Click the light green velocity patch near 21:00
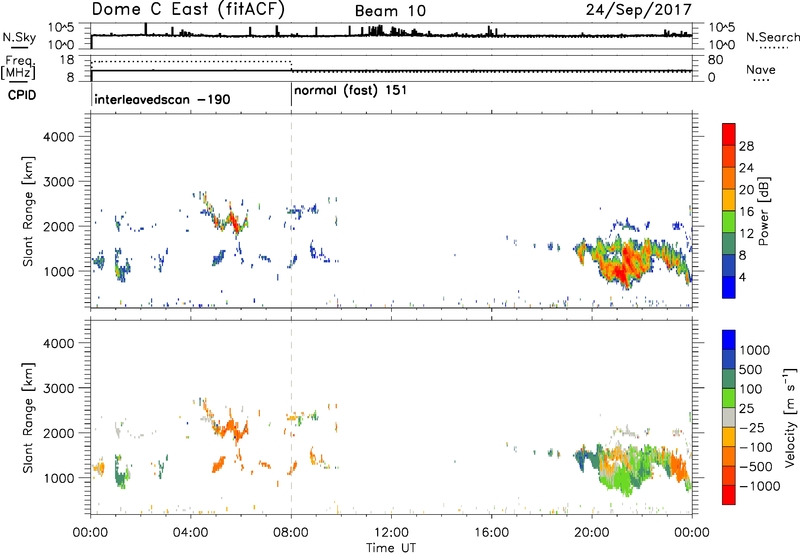Viewport: 800px width, 554px height. (x=621, y=481)
